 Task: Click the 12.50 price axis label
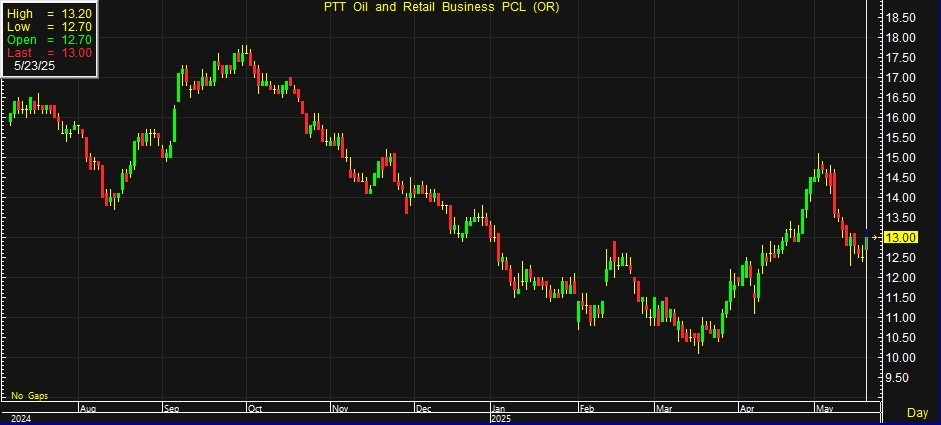pyautogui.click(x=901, y=258)
